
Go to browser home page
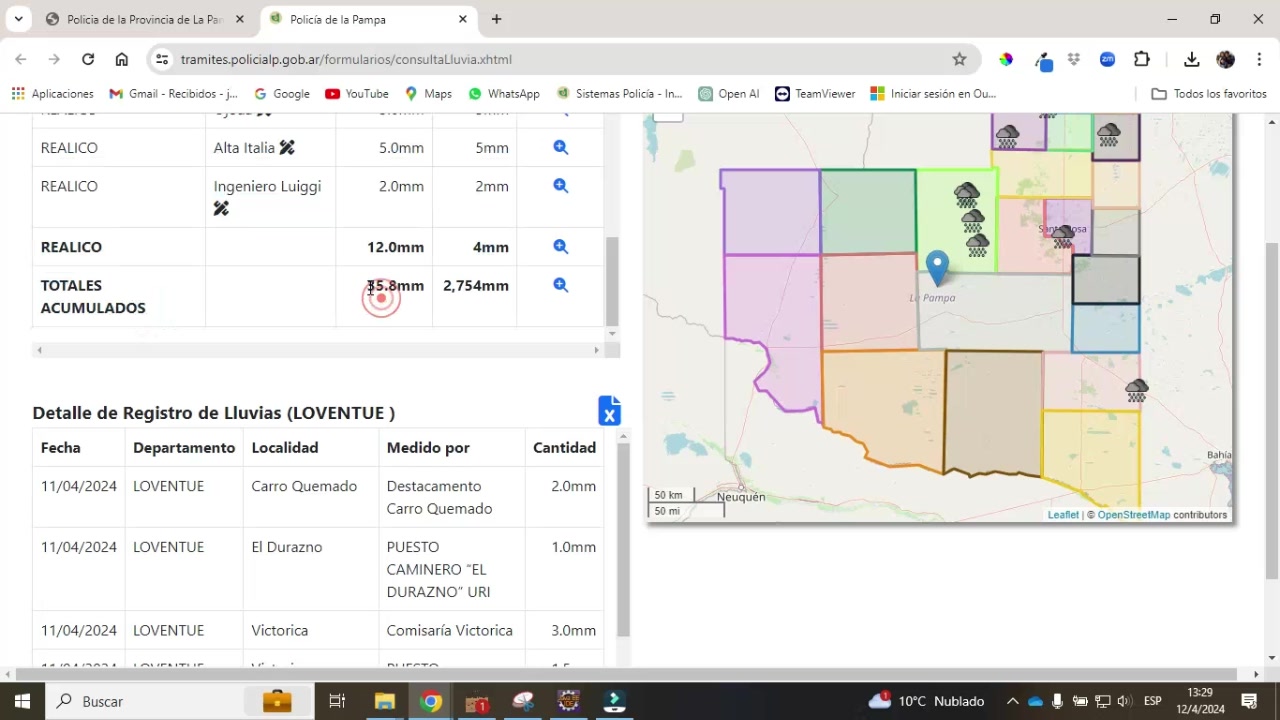(122, 59)
